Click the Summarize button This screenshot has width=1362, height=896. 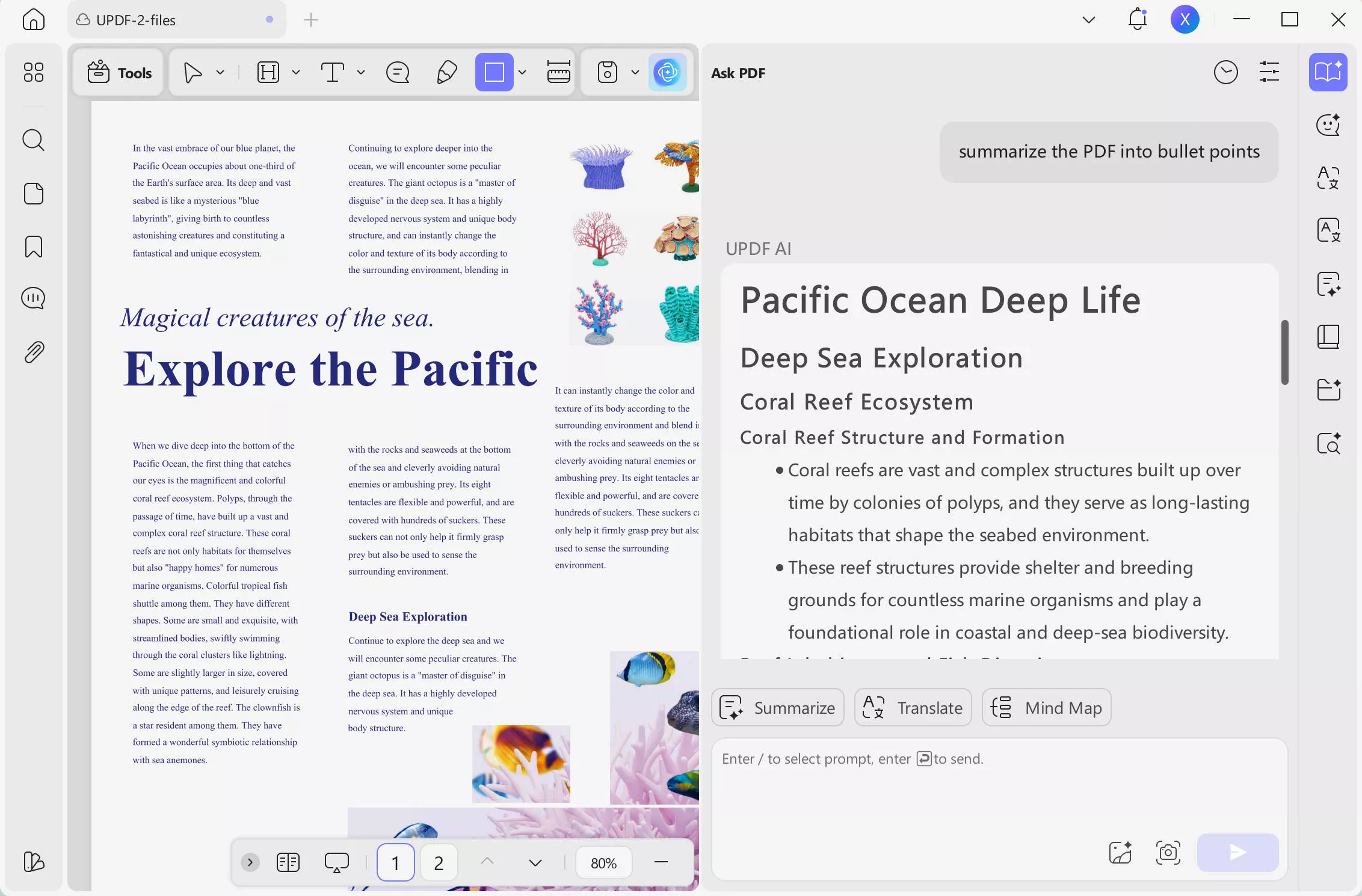tap(778, 707)
